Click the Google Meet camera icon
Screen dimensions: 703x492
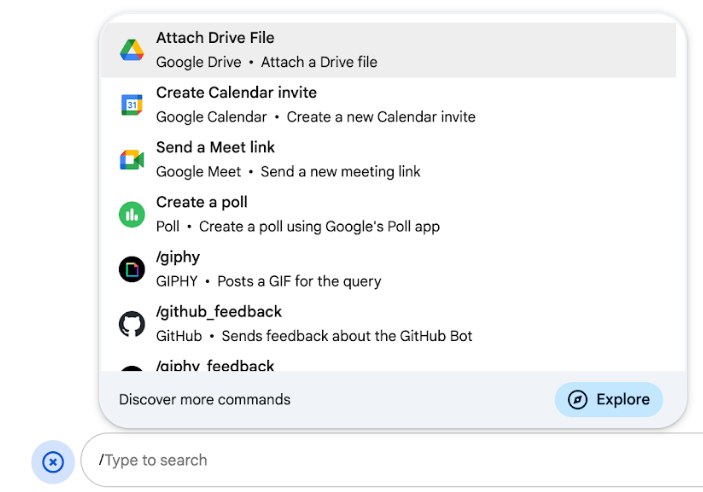[132, 160]
